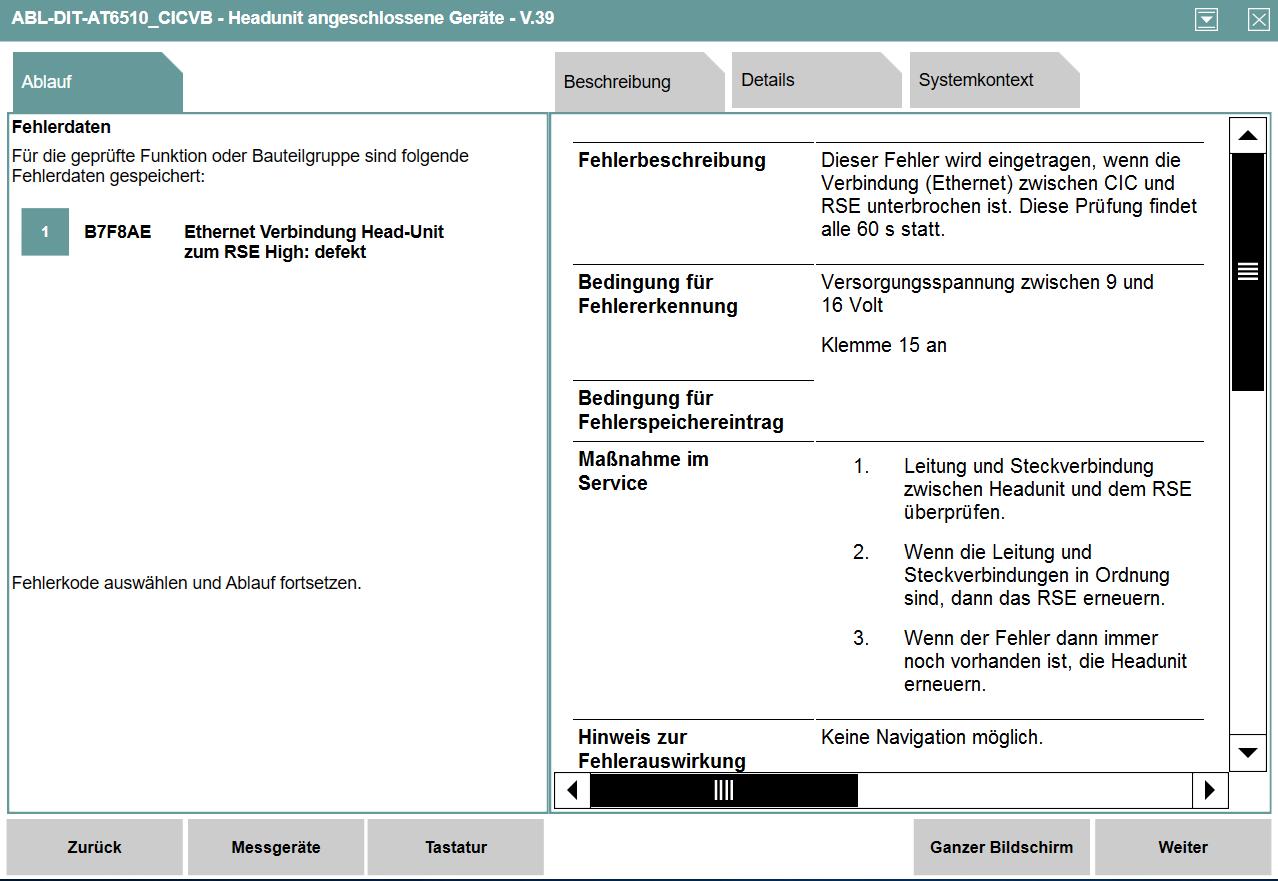Screen dimensions: 1278x881
Task: Open Messgeräte
Action: coord(276,847)
